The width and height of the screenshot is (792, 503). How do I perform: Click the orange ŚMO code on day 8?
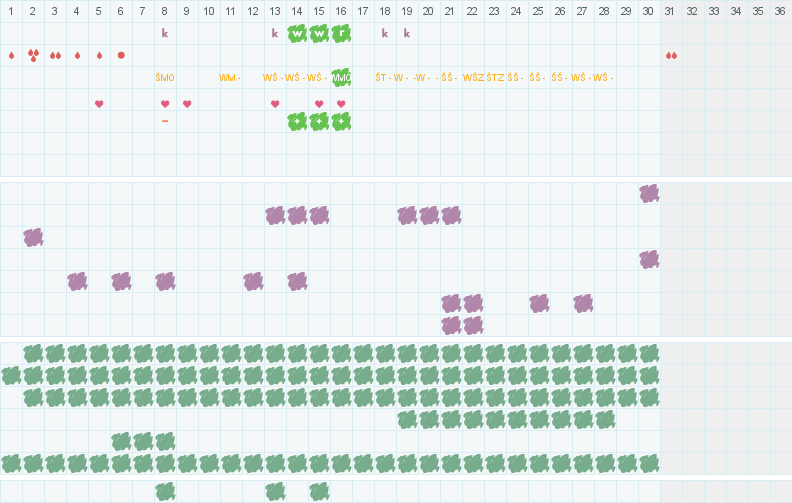click(165, 77)
